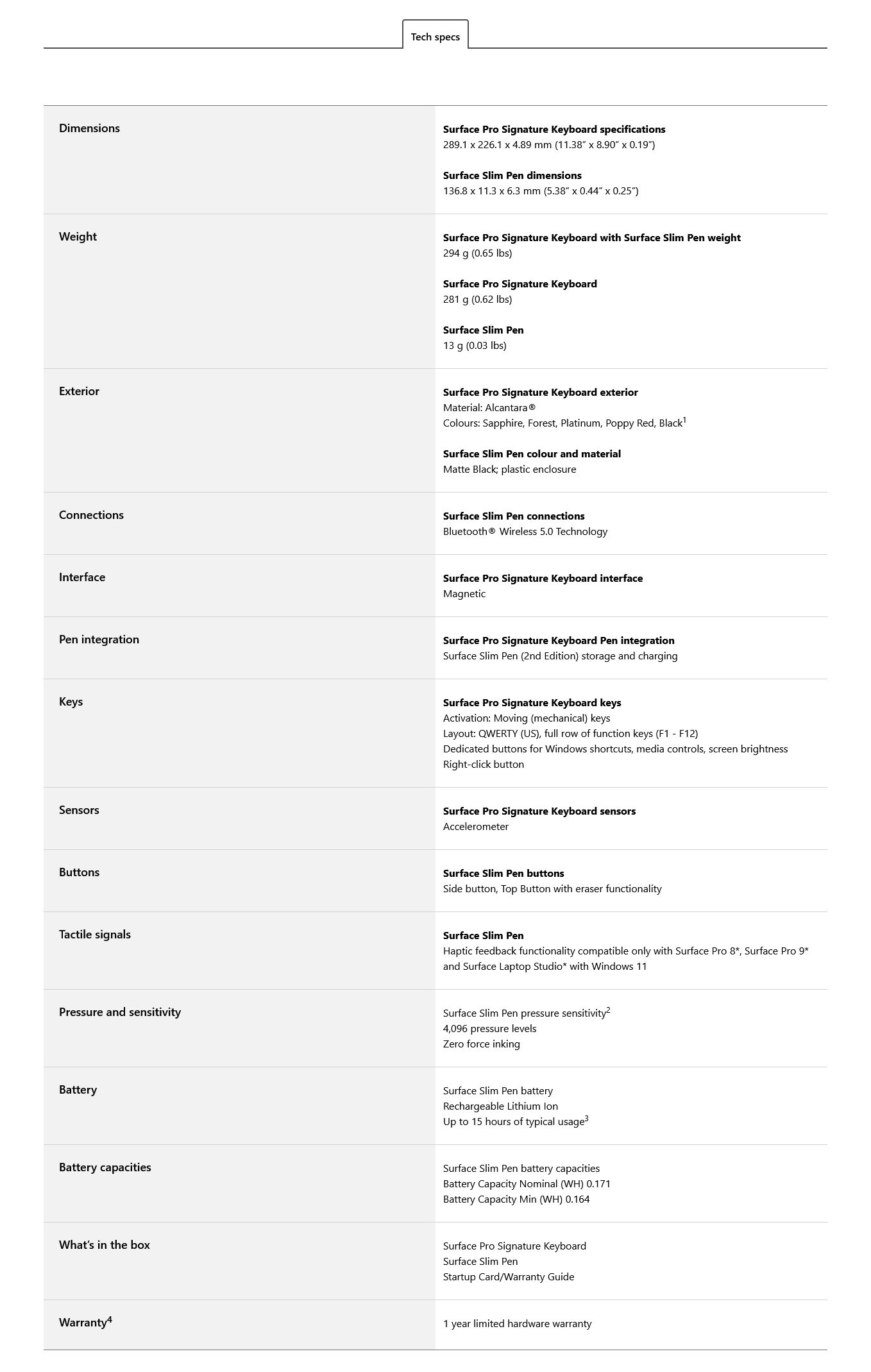Click footnote 1 after Black colour

pyautogui.click(x=684, y=420)
